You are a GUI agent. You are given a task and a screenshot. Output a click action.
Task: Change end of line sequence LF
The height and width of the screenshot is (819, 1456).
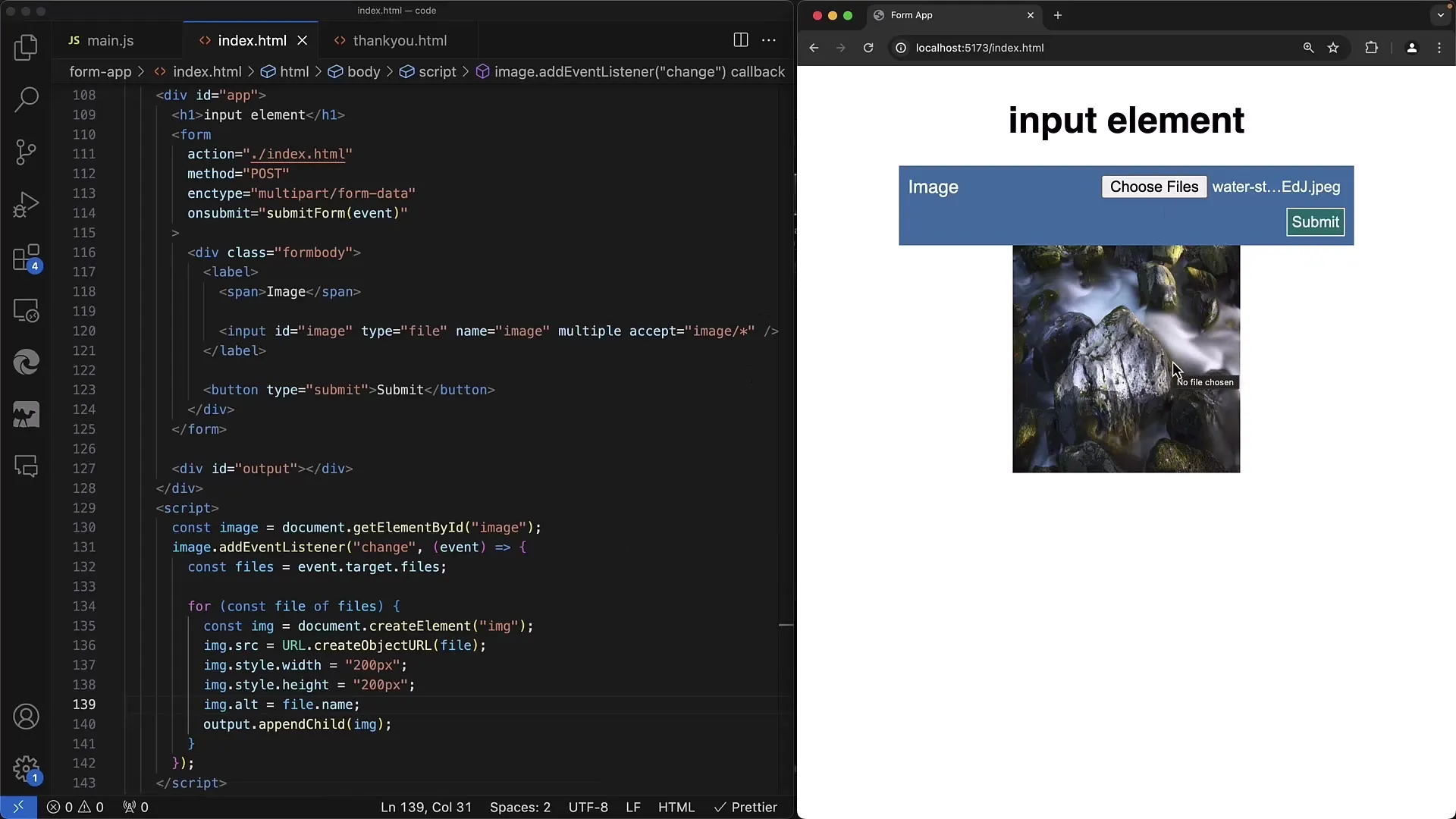(x=633, y=807)
